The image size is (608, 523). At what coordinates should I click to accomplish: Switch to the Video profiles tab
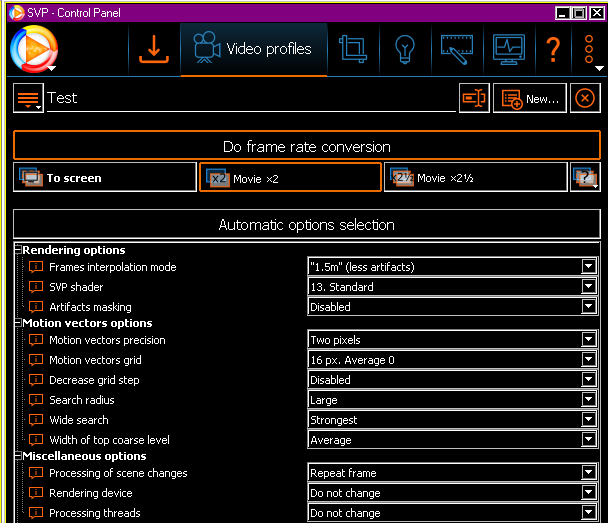click(x=254, y=49)
